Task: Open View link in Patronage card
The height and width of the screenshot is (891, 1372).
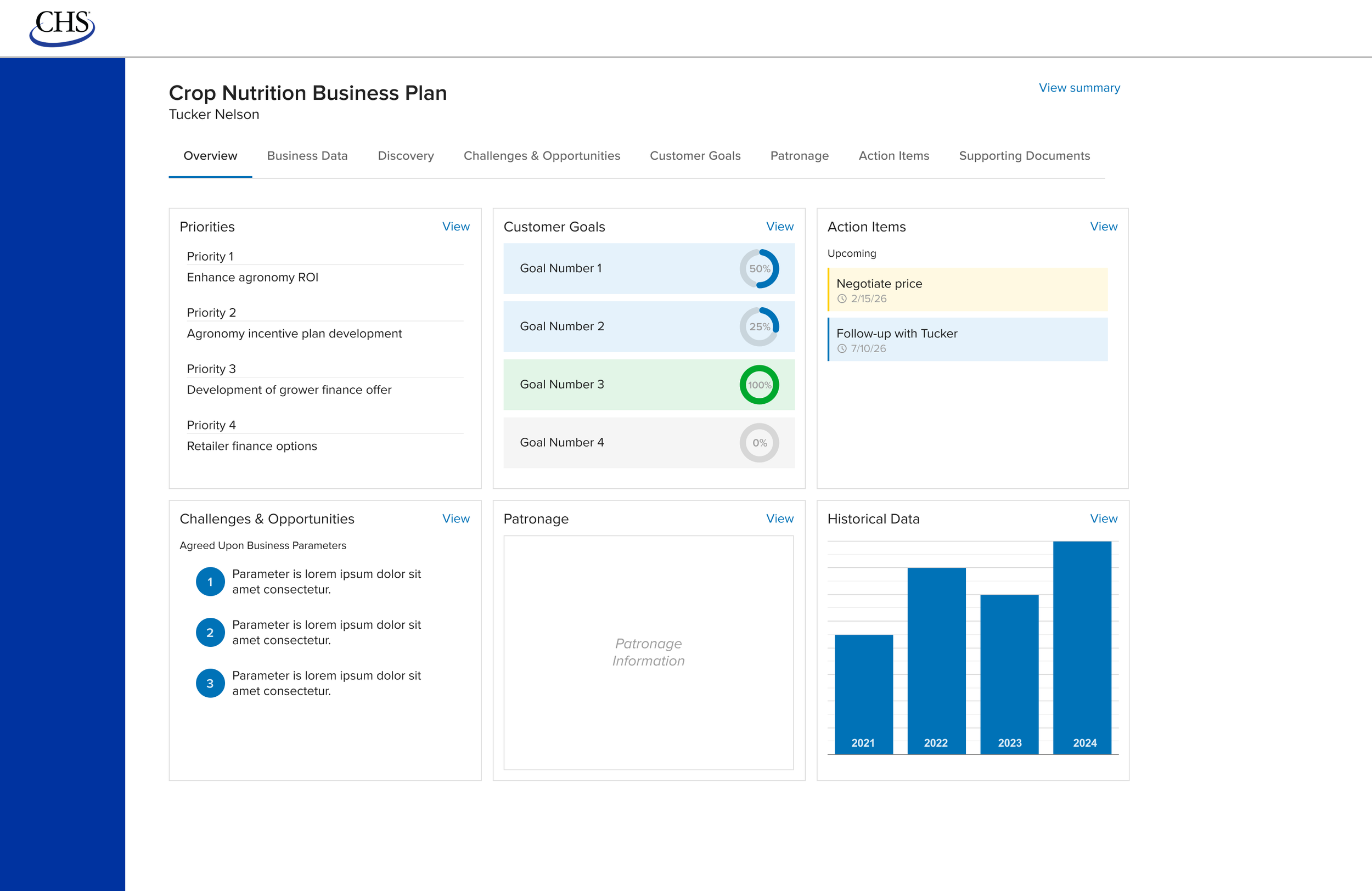Action: pyautogui.click(x=779, y=518)
